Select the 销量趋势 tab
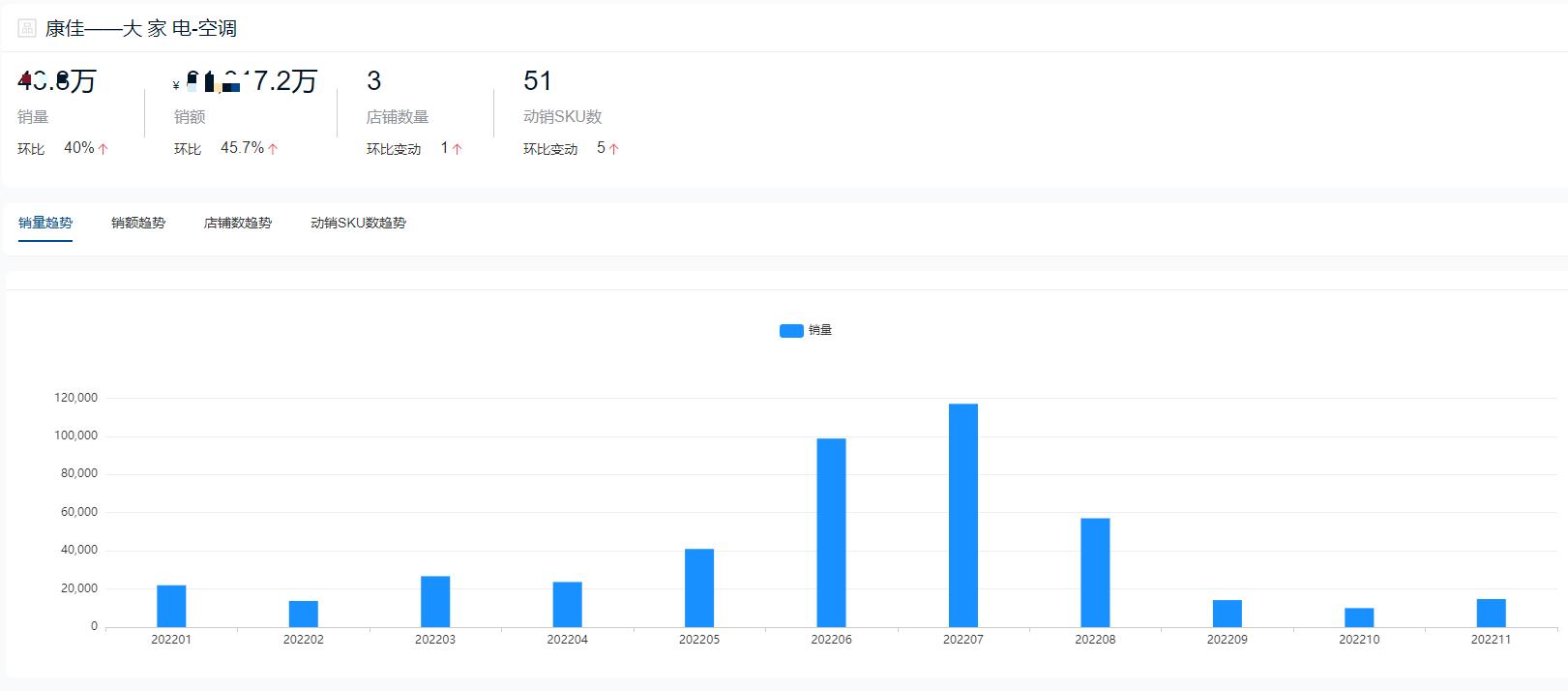Image resolution: width=1568 pixels, height=691 pixels. pyautogui.click(x=45, y=223)
